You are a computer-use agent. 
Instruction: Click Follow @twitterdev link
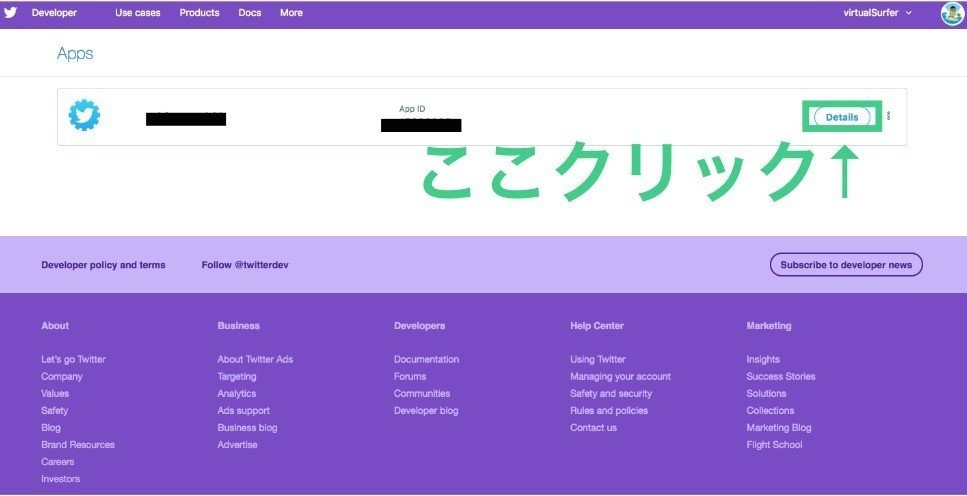(245, 265)
